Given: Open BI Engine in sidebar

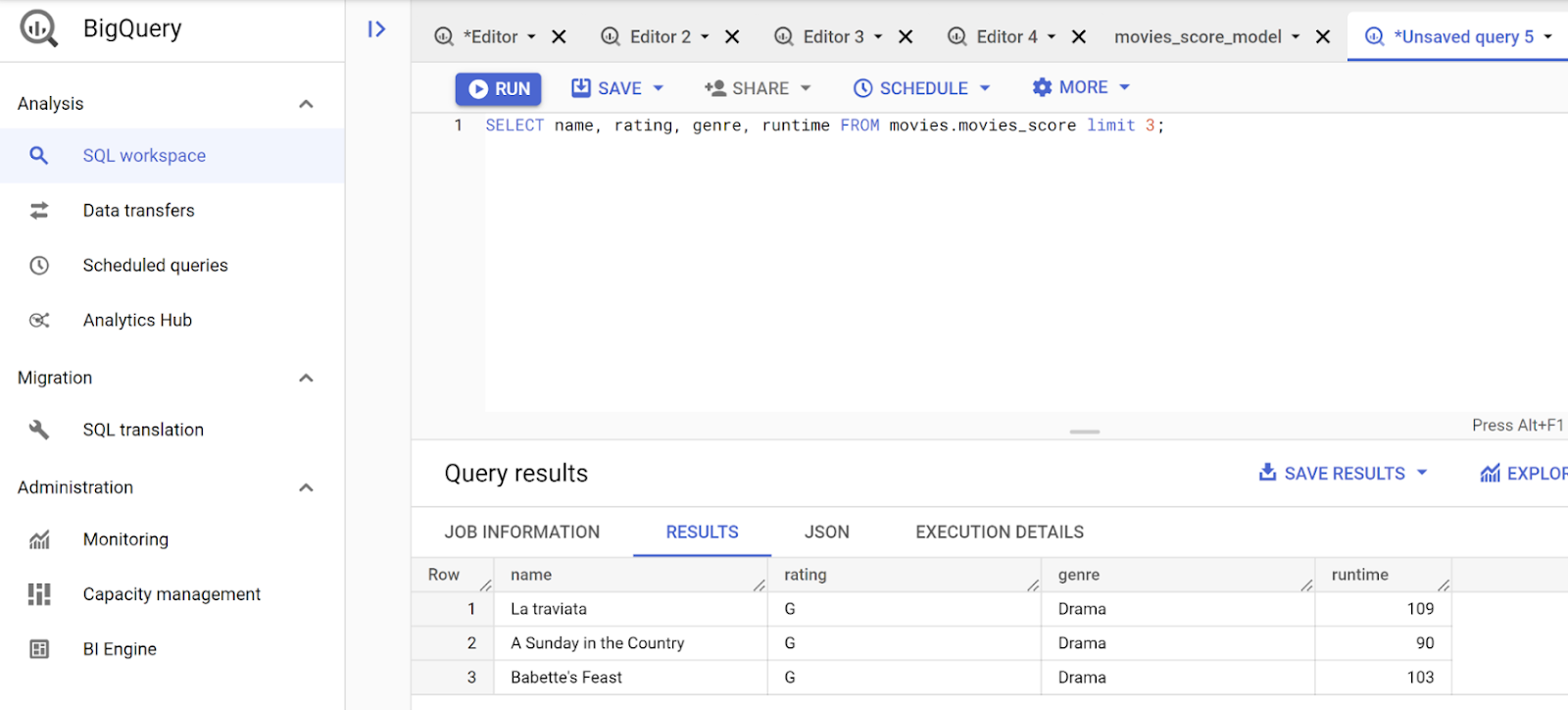Looking at the screenshot, I should click(x=120, y=649).
